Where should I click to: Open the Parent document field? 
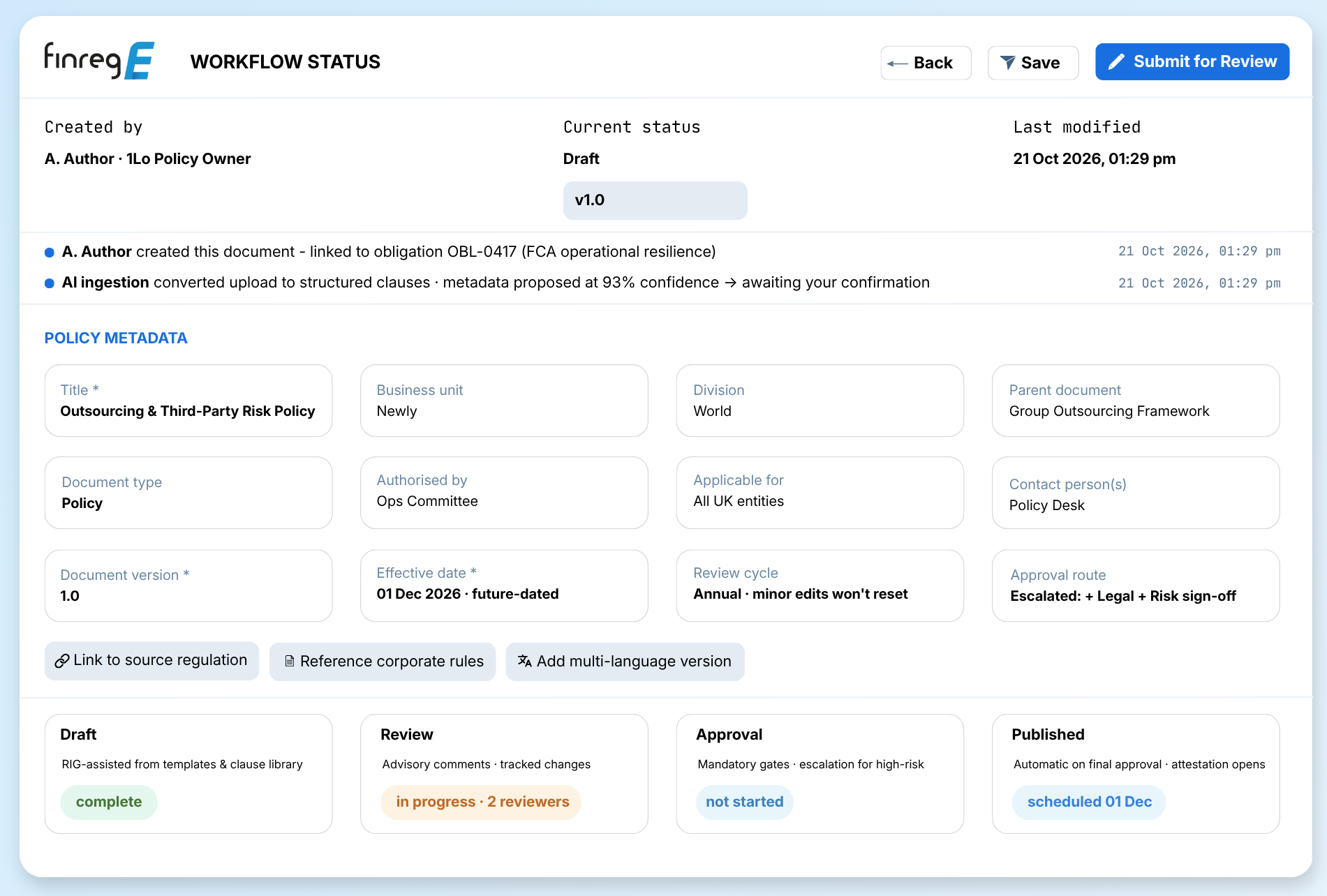[x=1136, y=401]
